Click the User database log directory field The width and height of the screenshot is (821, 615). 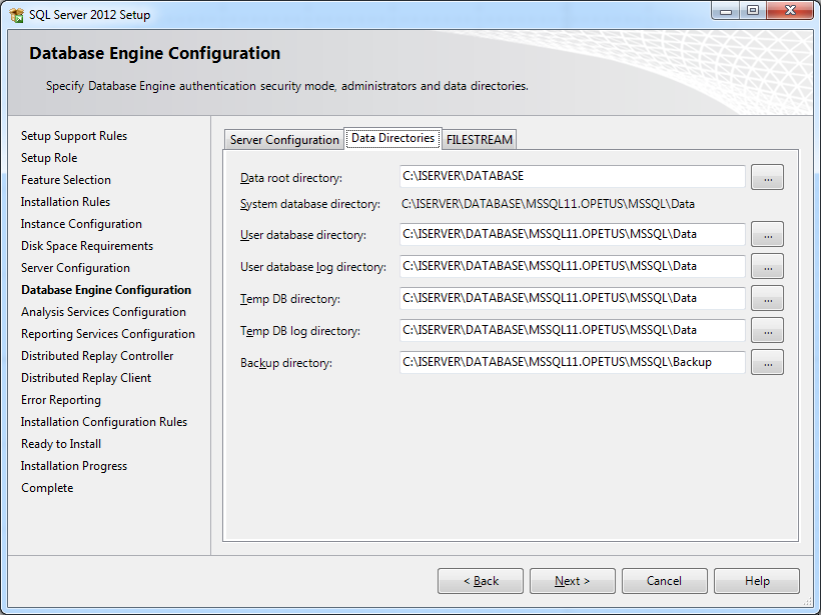[x=572, y=266]
